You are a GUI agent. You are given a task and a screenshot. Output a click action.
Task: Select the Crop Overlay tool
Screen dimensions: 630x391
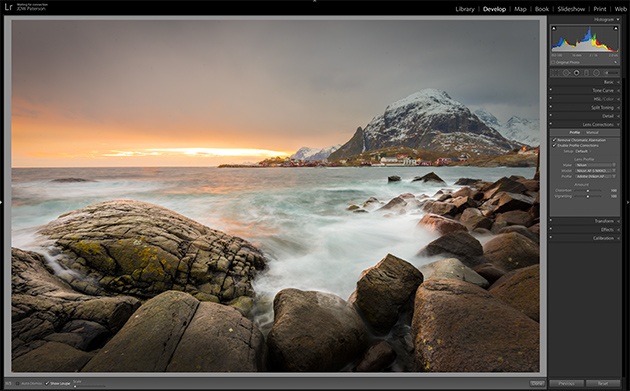[556, 73]
